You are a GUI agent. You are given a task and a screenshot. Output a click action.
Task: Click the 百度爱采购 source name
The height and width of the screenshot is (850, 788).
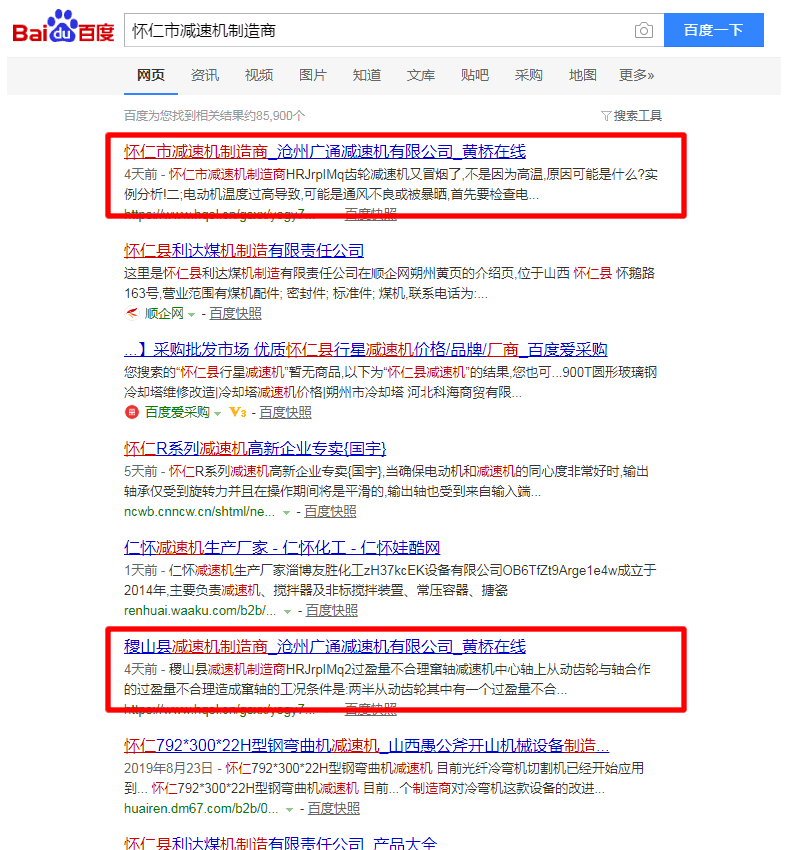click(x=177, y=412)
